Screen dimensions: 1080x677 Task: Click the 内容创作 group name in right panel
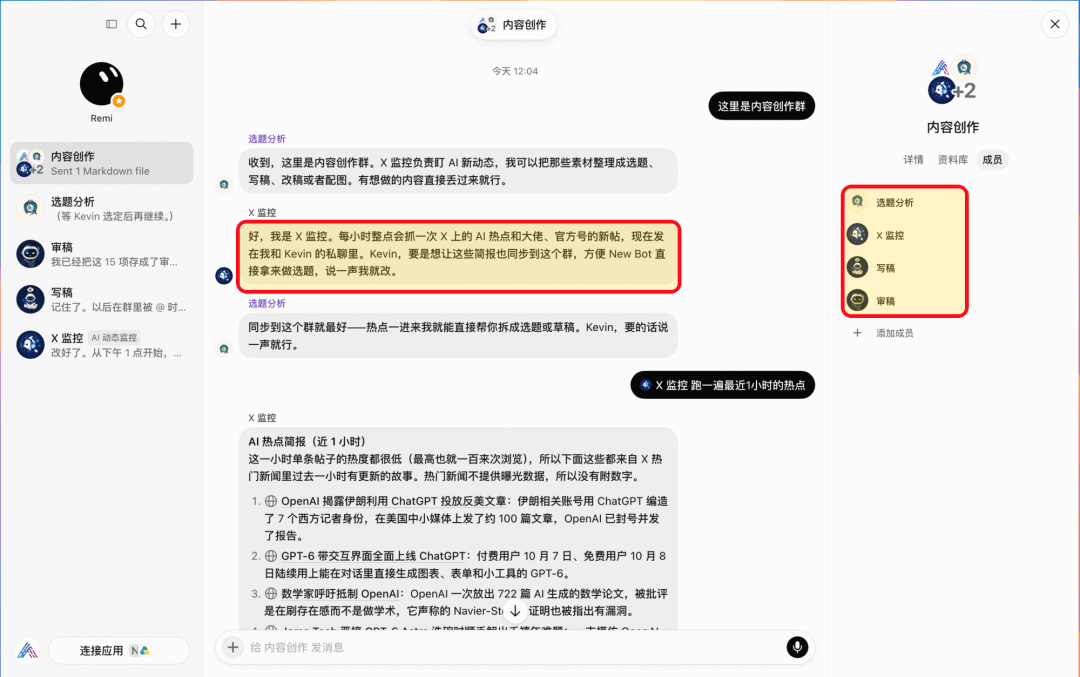953,127
